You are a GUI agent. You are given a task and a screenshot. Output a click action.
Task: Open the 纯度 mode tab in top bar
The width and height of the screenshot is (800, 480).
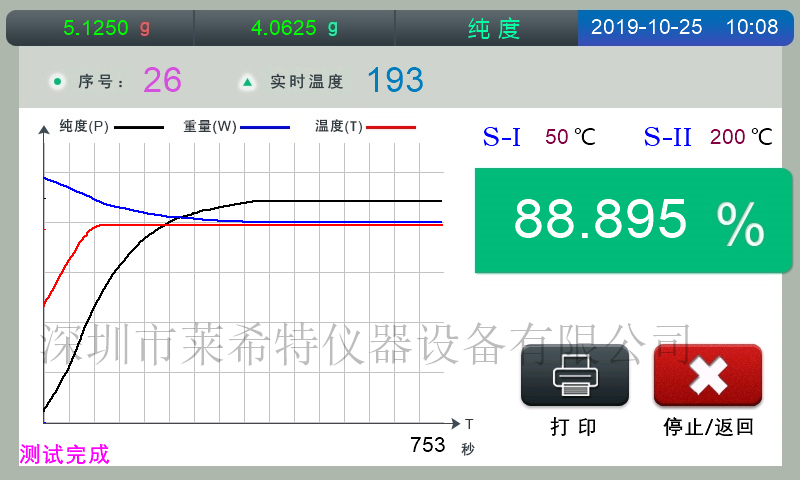point(494,28)
